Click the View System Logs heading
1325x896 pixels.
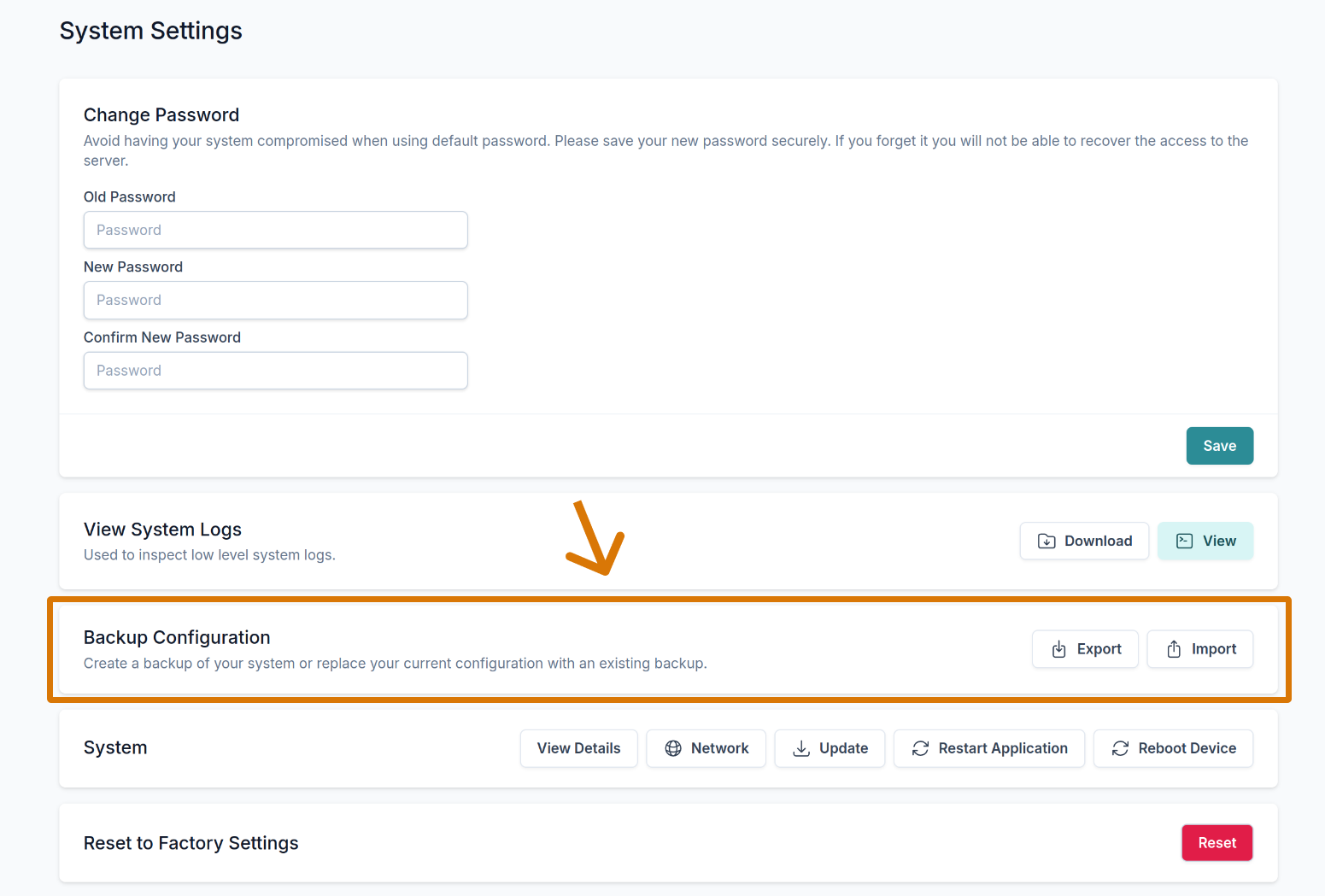162,530
